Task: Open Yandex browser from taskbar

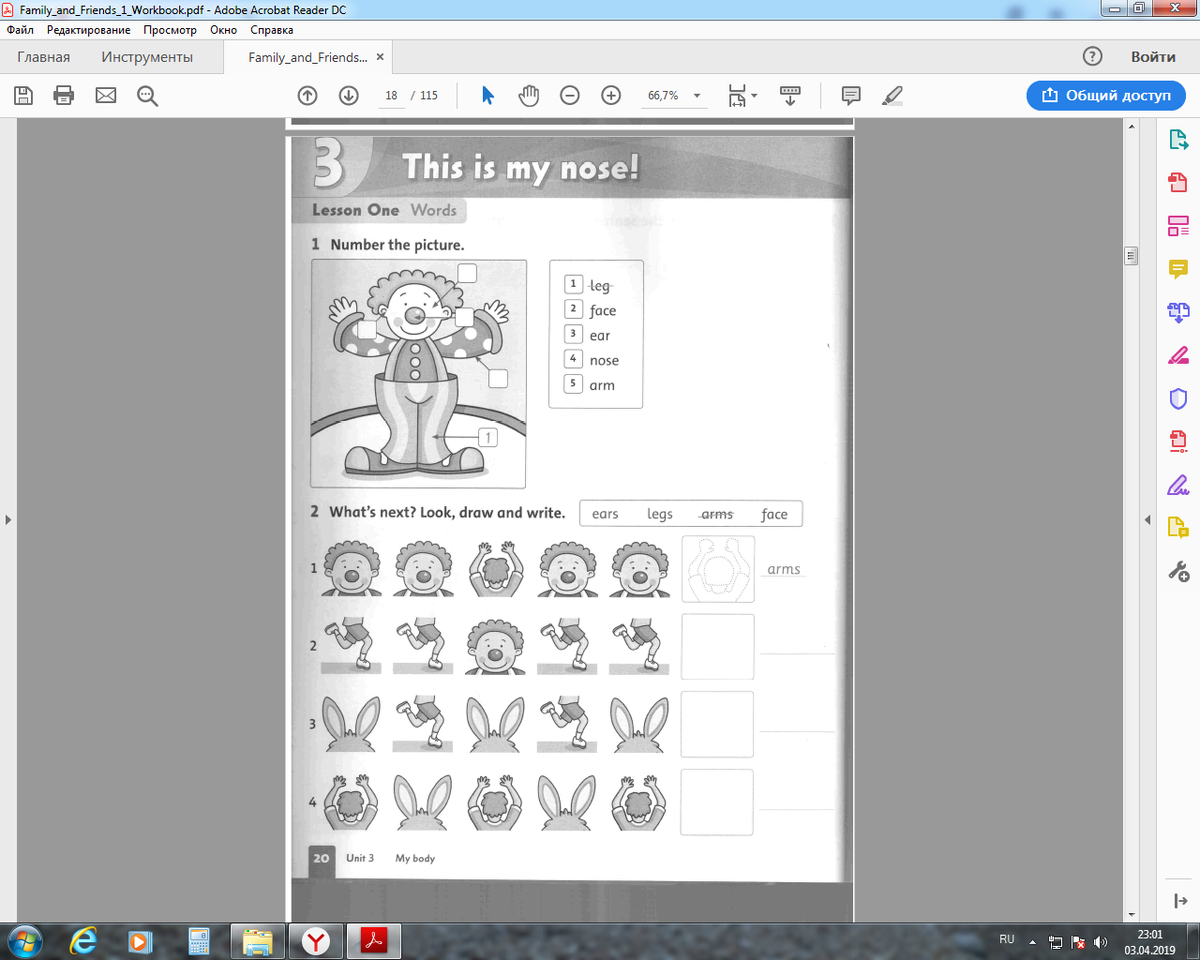Action: click(316, 942)
